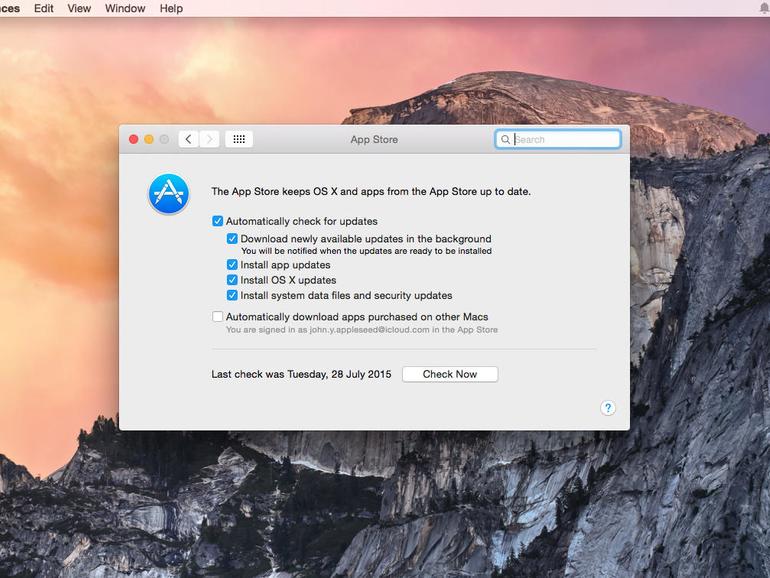Click the blue App Store icon
The image size is (770, 578).
[x=168, y=194]
